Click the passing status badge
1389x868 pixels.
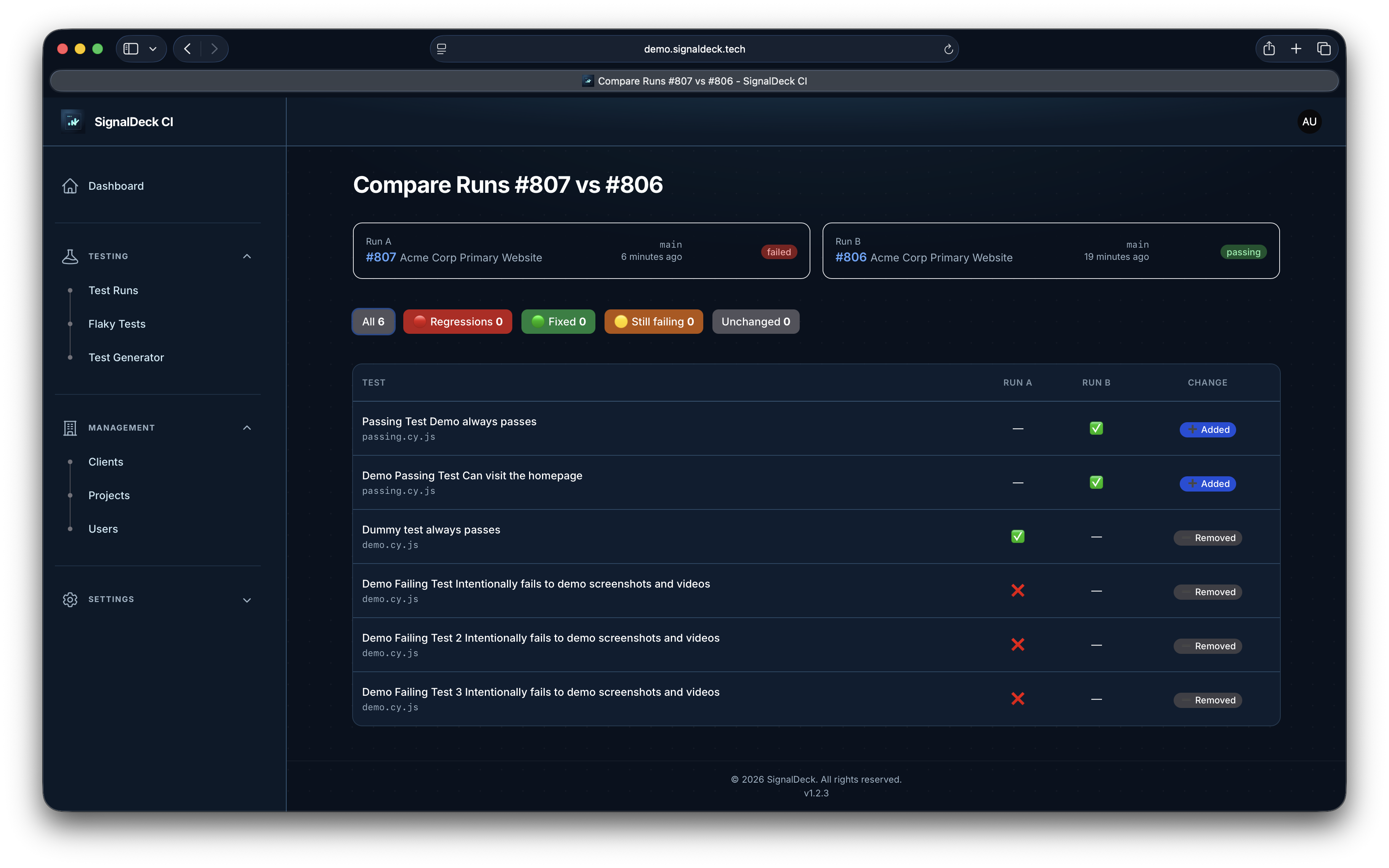click(x=1243, y=252)
